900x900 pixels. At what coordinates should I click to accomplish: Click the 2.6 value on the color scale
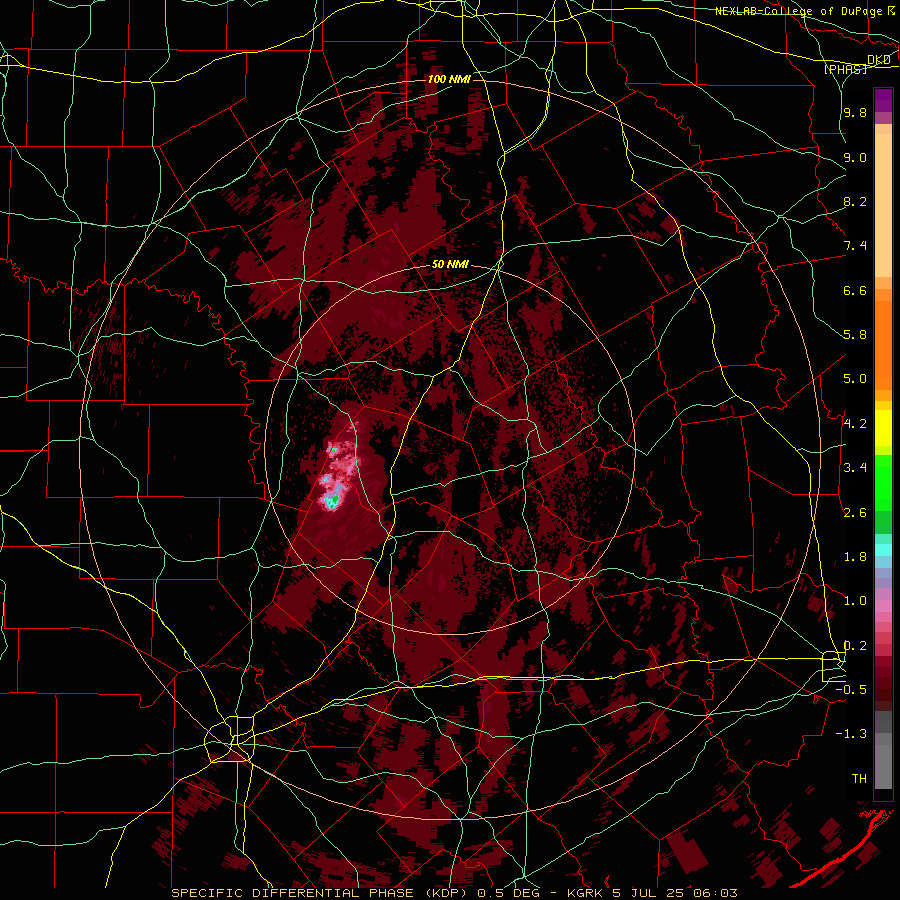[x=855, y=513]
